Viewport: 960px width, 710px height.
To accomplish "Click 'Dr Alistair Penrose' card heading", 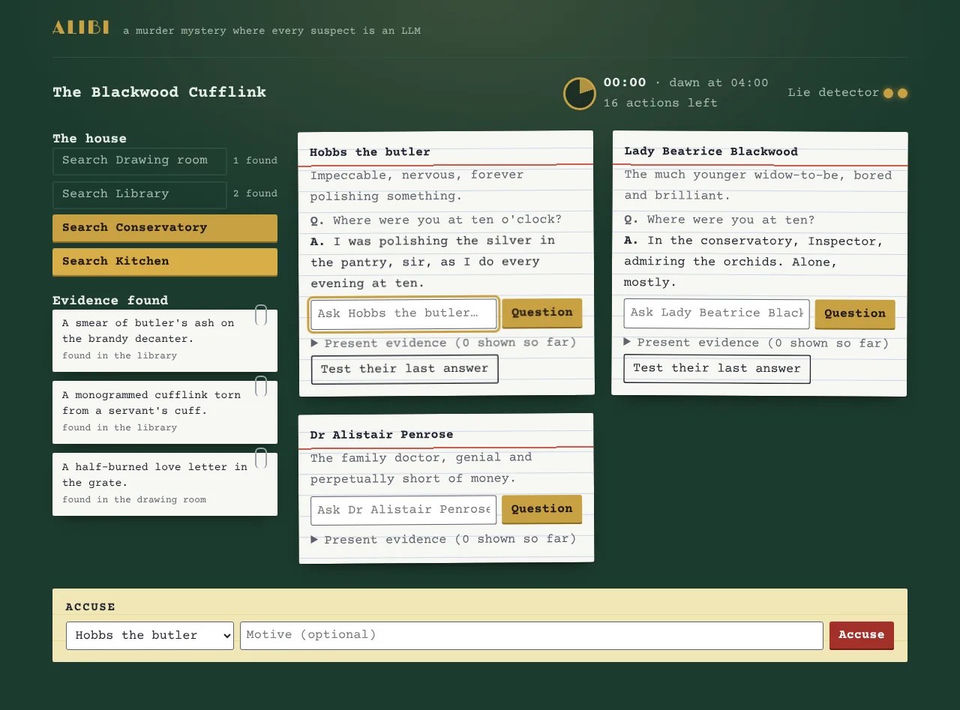I will click(381, 435).
